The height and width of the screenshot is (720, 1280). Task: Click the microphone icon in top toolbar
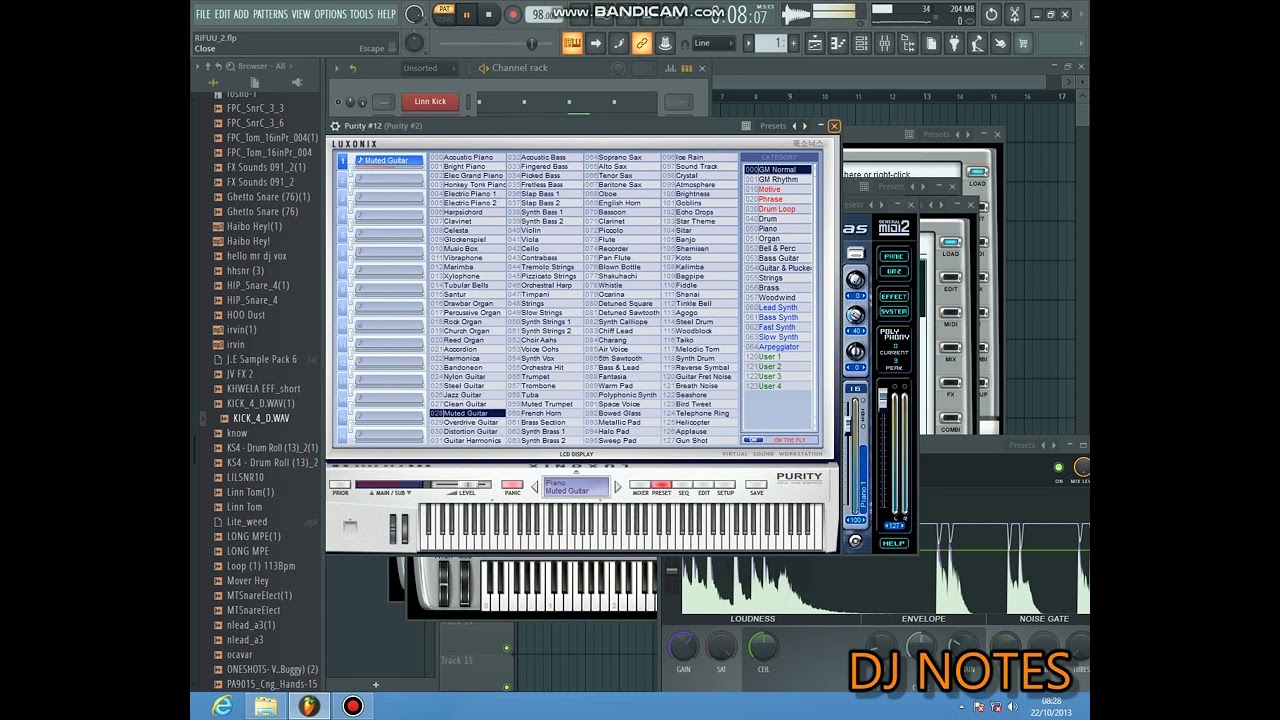[x=977, y=43]
